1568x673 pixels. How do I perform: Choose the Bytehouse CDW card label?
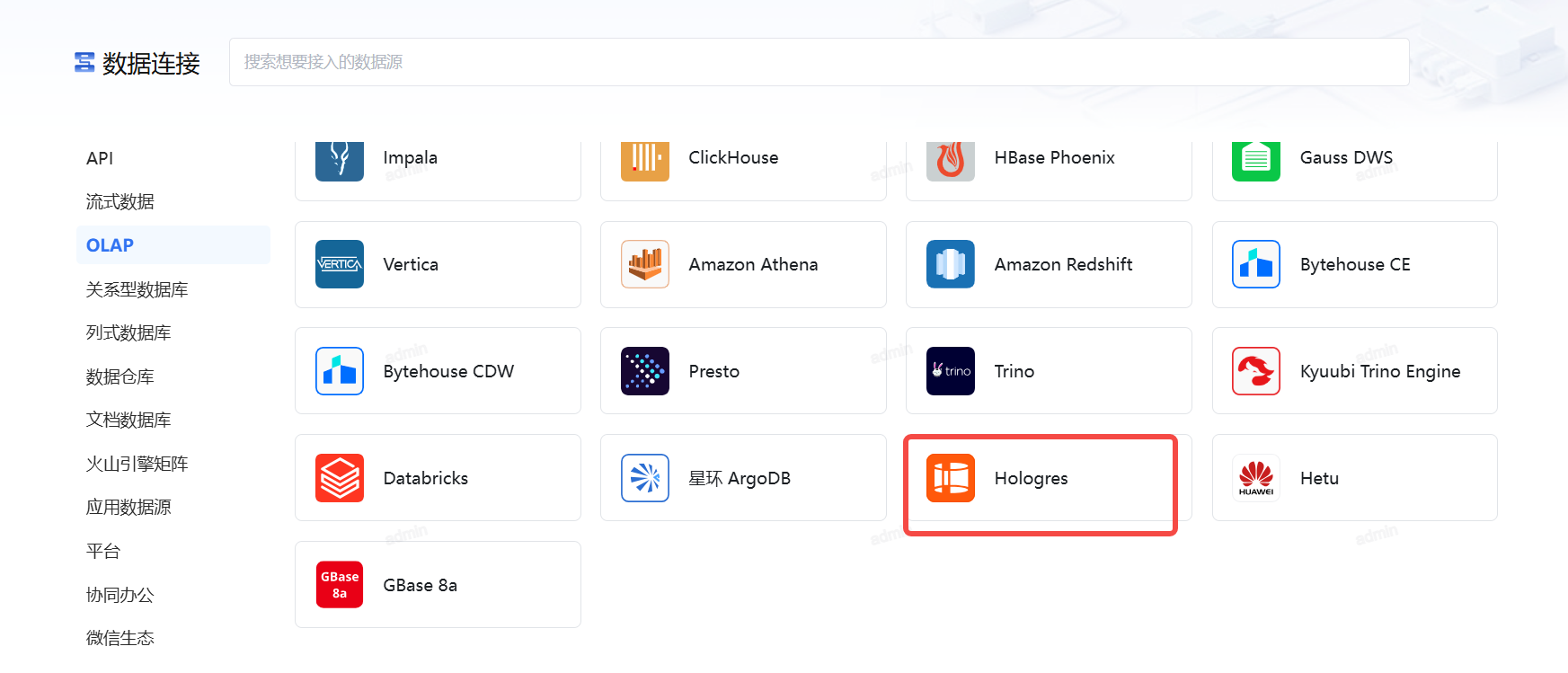pyautogui.click(x=448, y=371)
